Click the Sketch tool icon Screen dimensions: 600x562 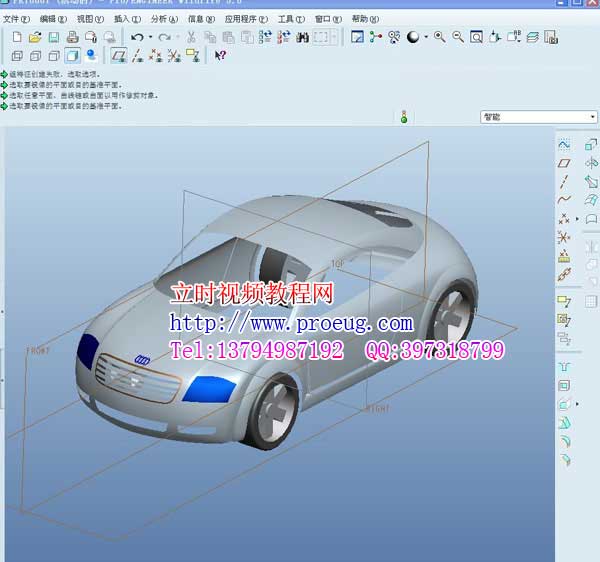pos(564,145)
